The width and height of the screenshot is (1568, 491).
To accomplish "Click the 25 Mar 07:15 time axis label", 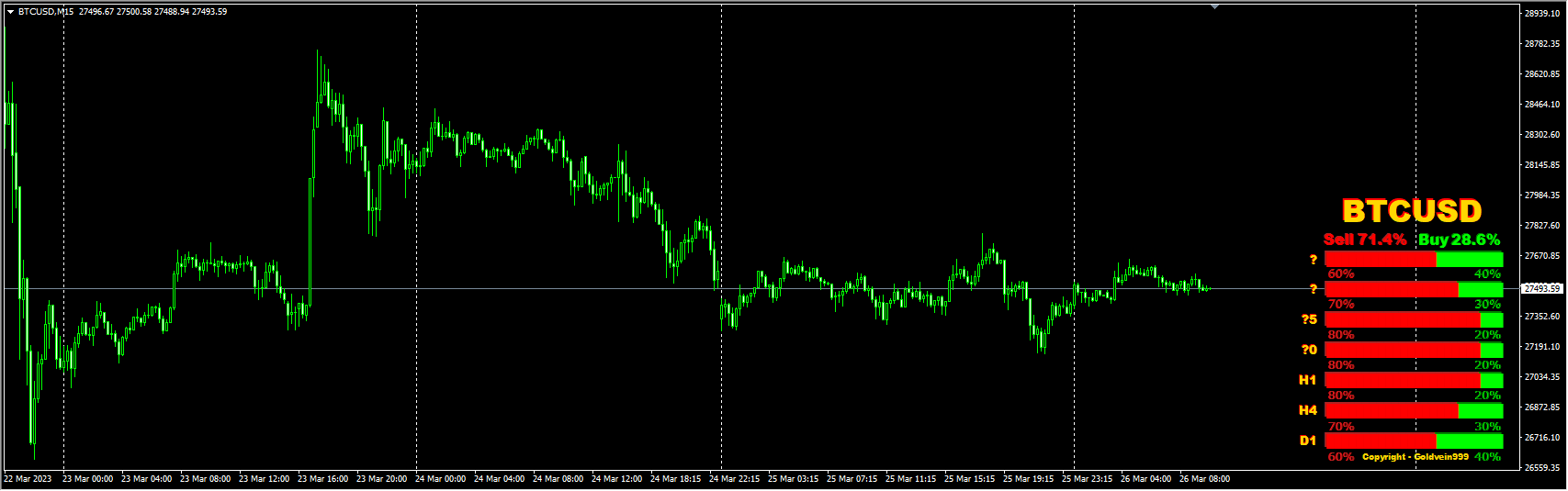I will tap(852, 479).
